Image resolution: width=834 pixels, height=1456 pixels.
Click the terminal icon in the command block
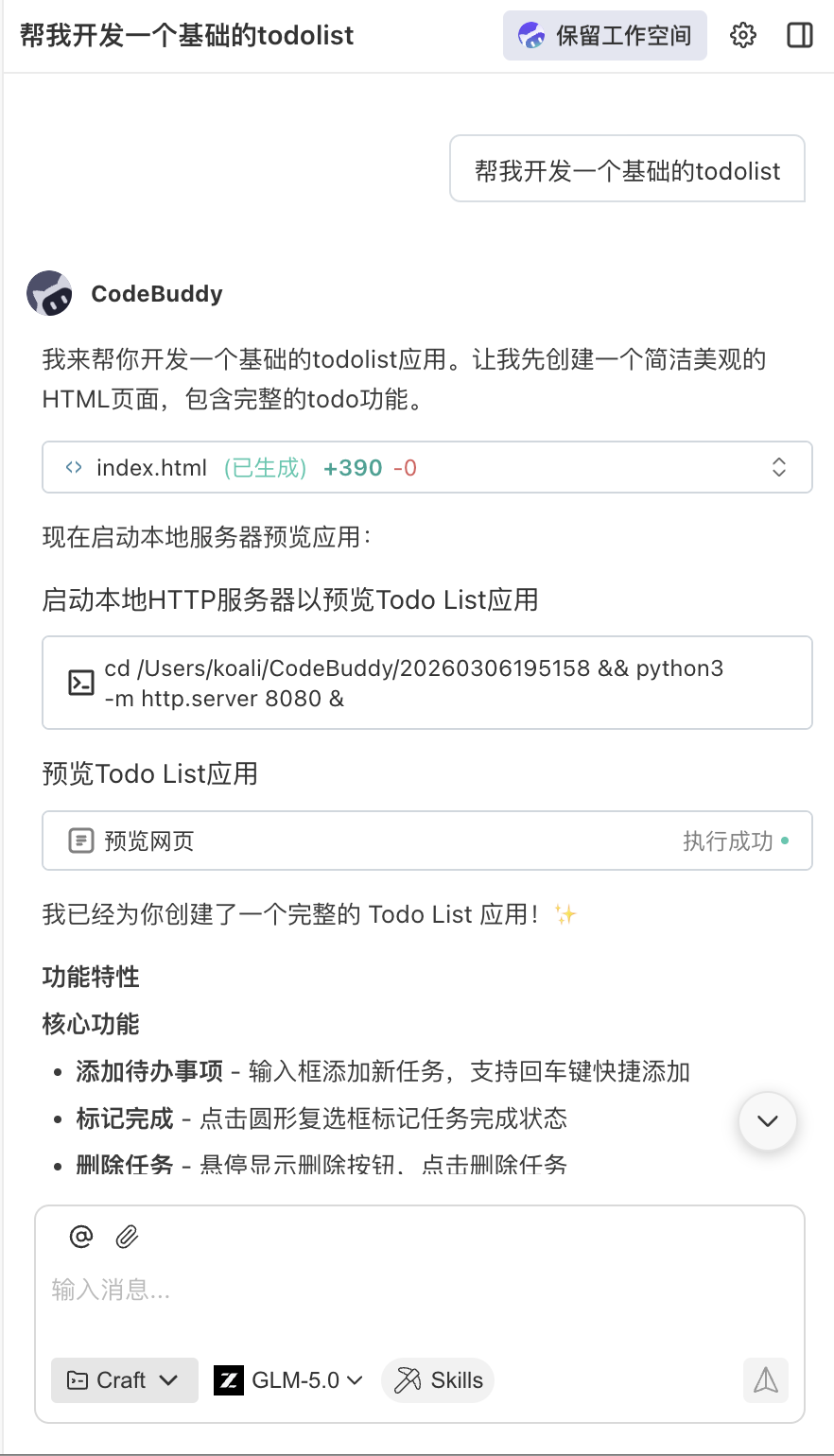click(81, 683)
